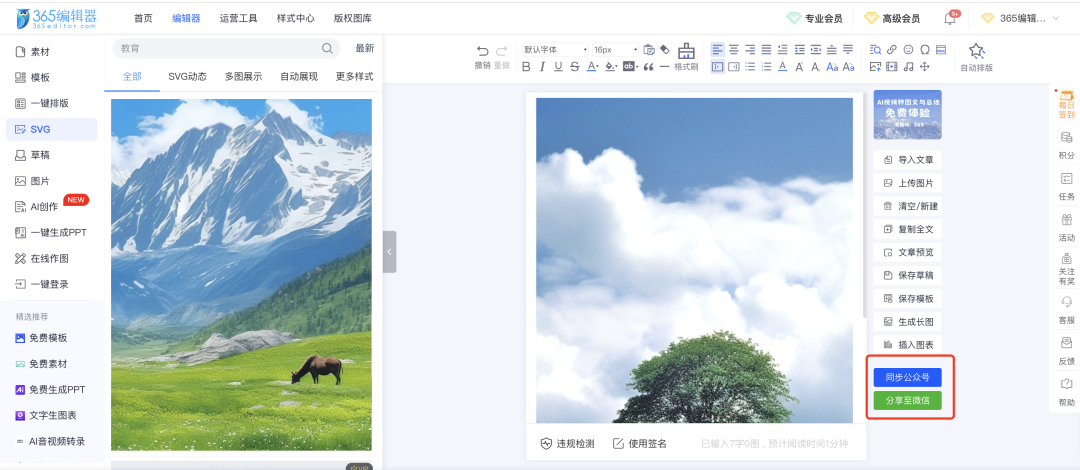Viewport: 1080px width, 470px height.
Task: Contact 客服 customer service
Action: coord(1066,310)
